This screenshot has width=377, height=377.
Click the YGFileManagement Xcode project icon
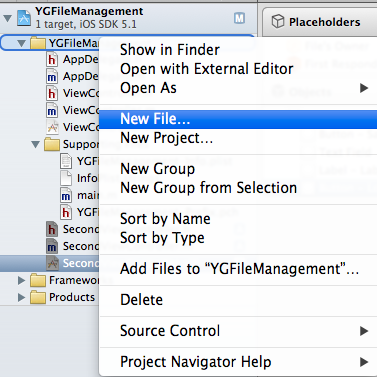tap(24, 18)
